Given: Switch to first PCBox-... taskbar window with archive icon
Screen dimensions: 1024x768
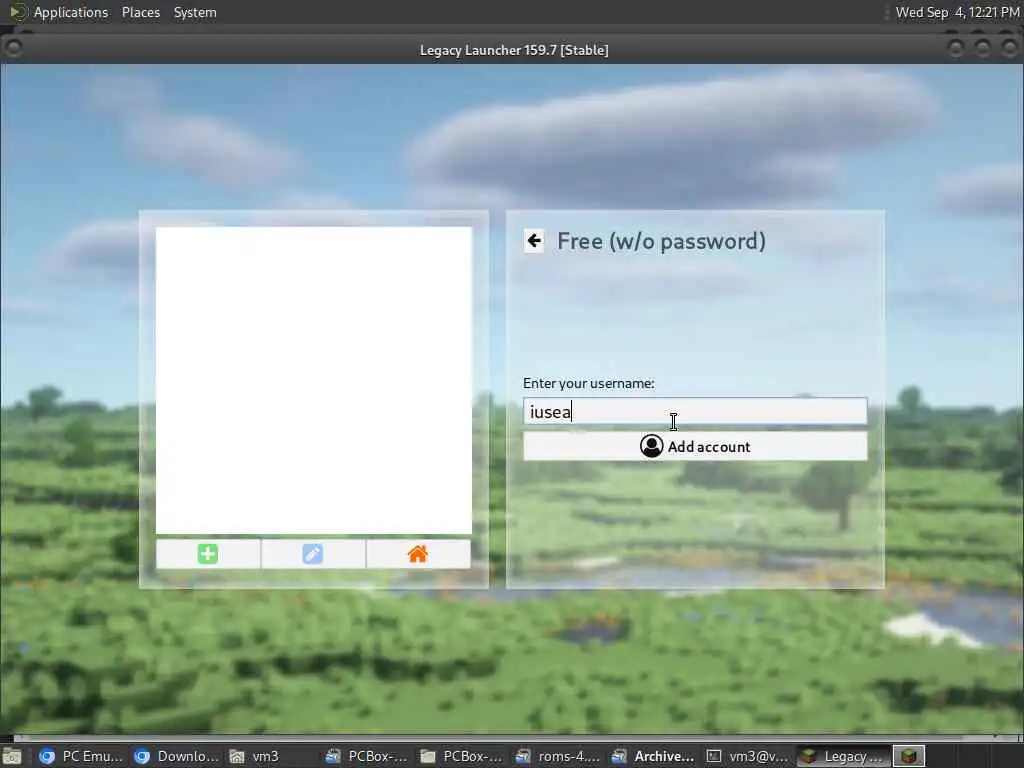Looking at the screenshot, I should 366,756.
